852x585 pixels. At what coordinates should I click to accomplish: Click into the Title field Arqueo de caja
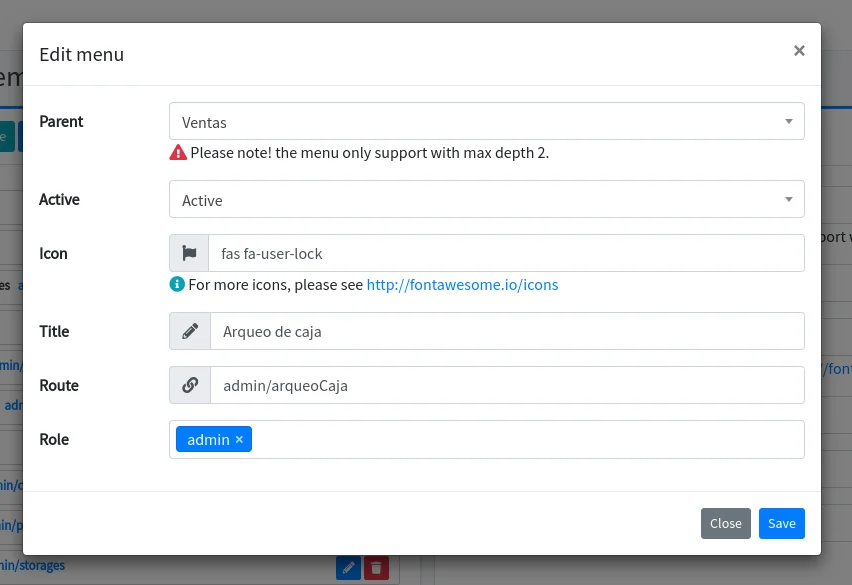click(506, 331)
